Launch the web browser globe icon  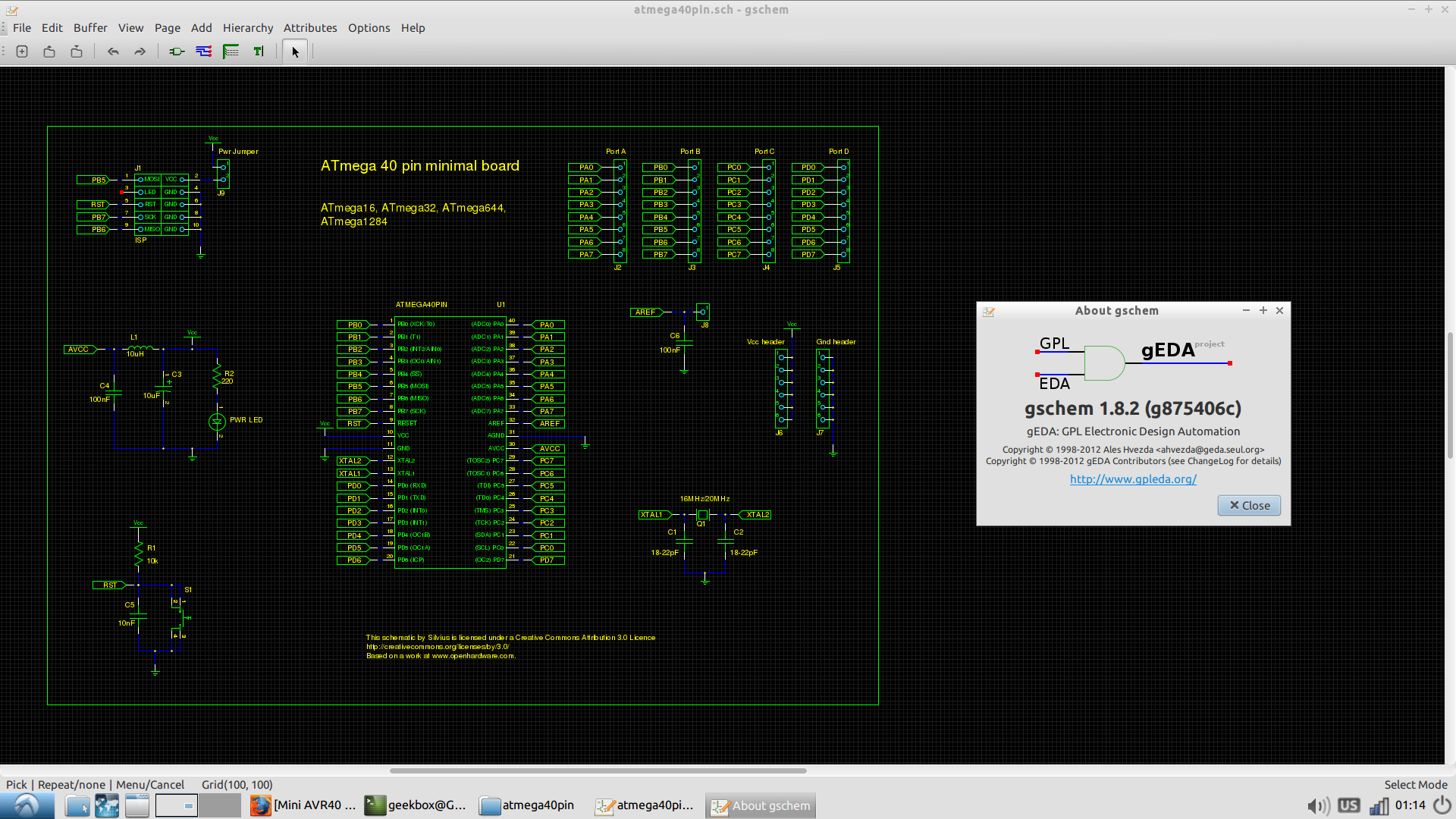tap(107, 805)
